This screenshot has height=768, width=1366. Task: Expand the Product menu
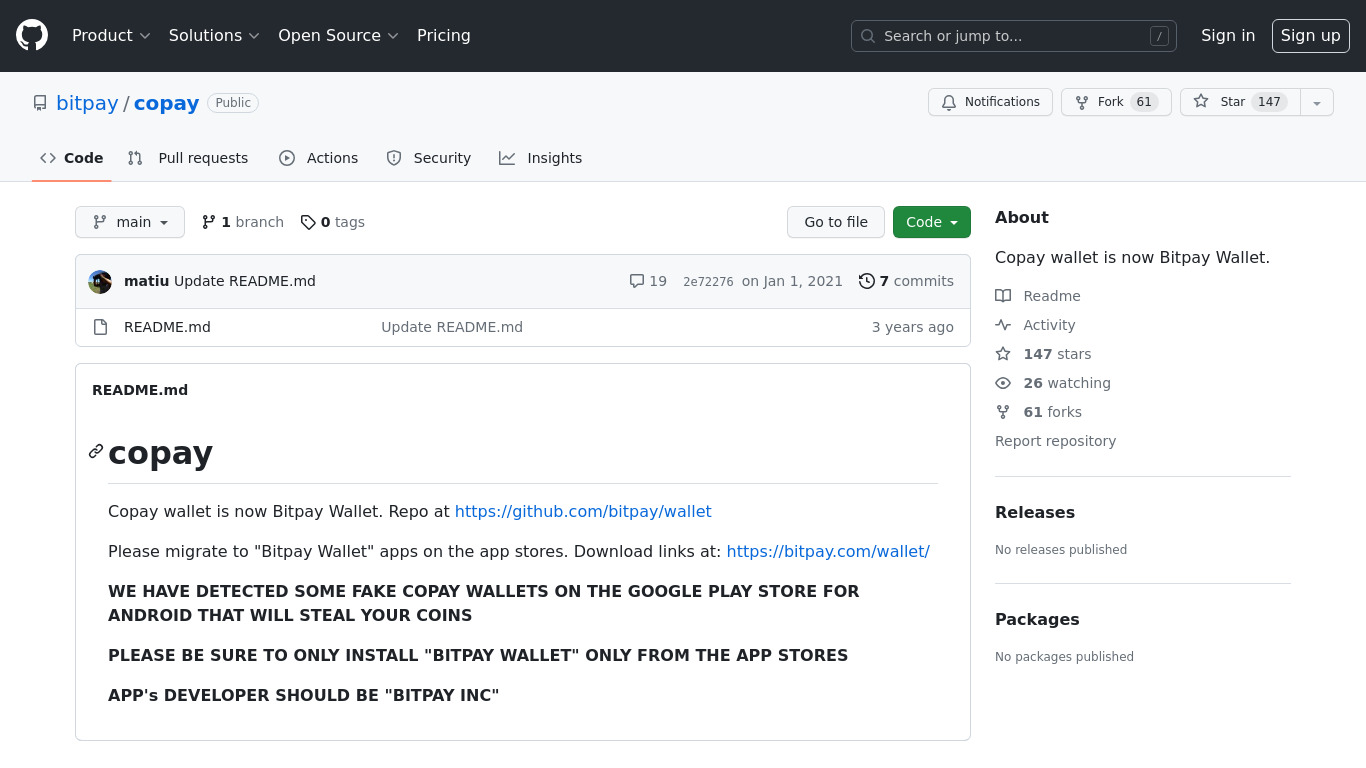(111, 35)
